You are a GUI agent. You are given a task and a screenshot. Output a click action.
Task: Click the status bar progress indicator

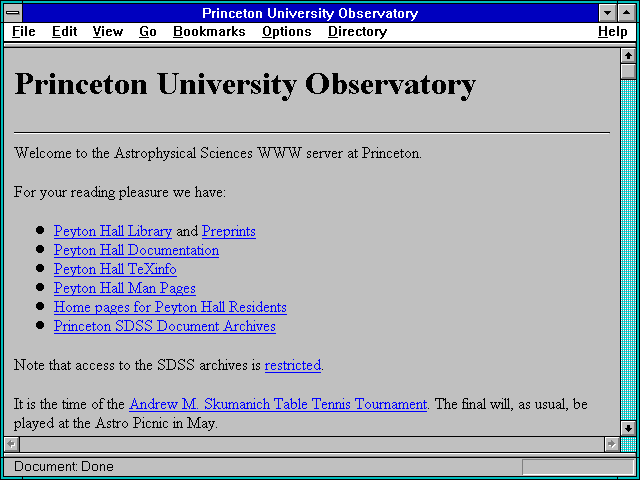[x=578, y=467]
